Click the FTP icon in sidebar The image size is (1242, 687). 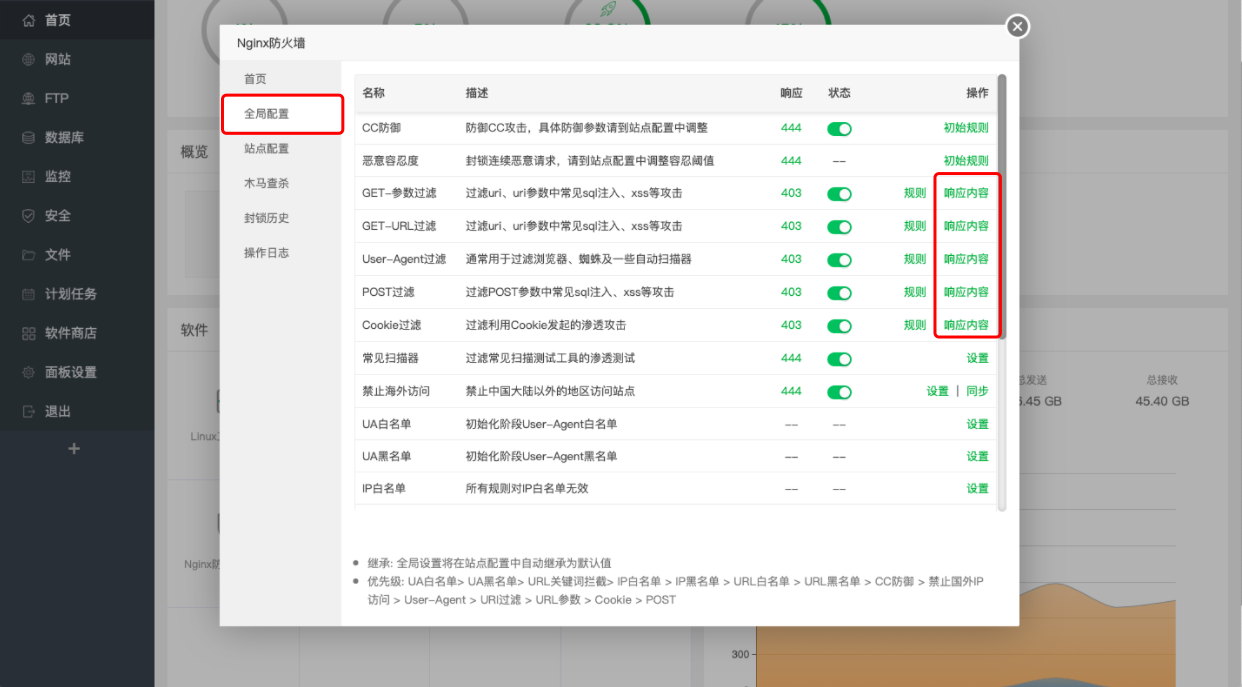click(x=28, y=98)
